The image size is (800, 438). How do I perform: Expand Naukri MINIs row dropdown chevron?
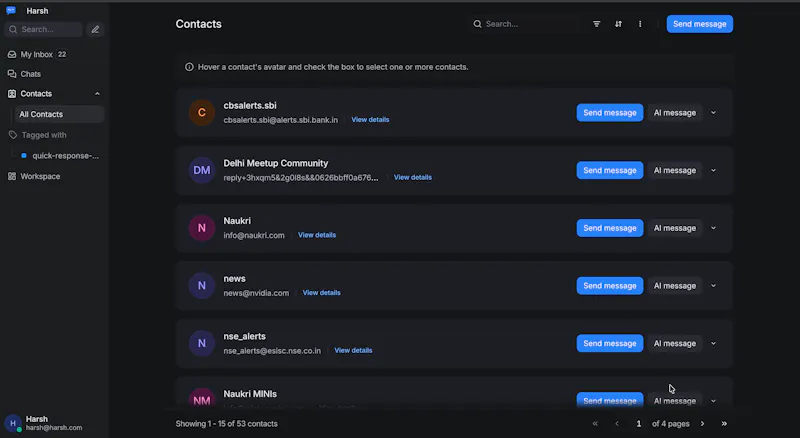(x=713, y=401)
